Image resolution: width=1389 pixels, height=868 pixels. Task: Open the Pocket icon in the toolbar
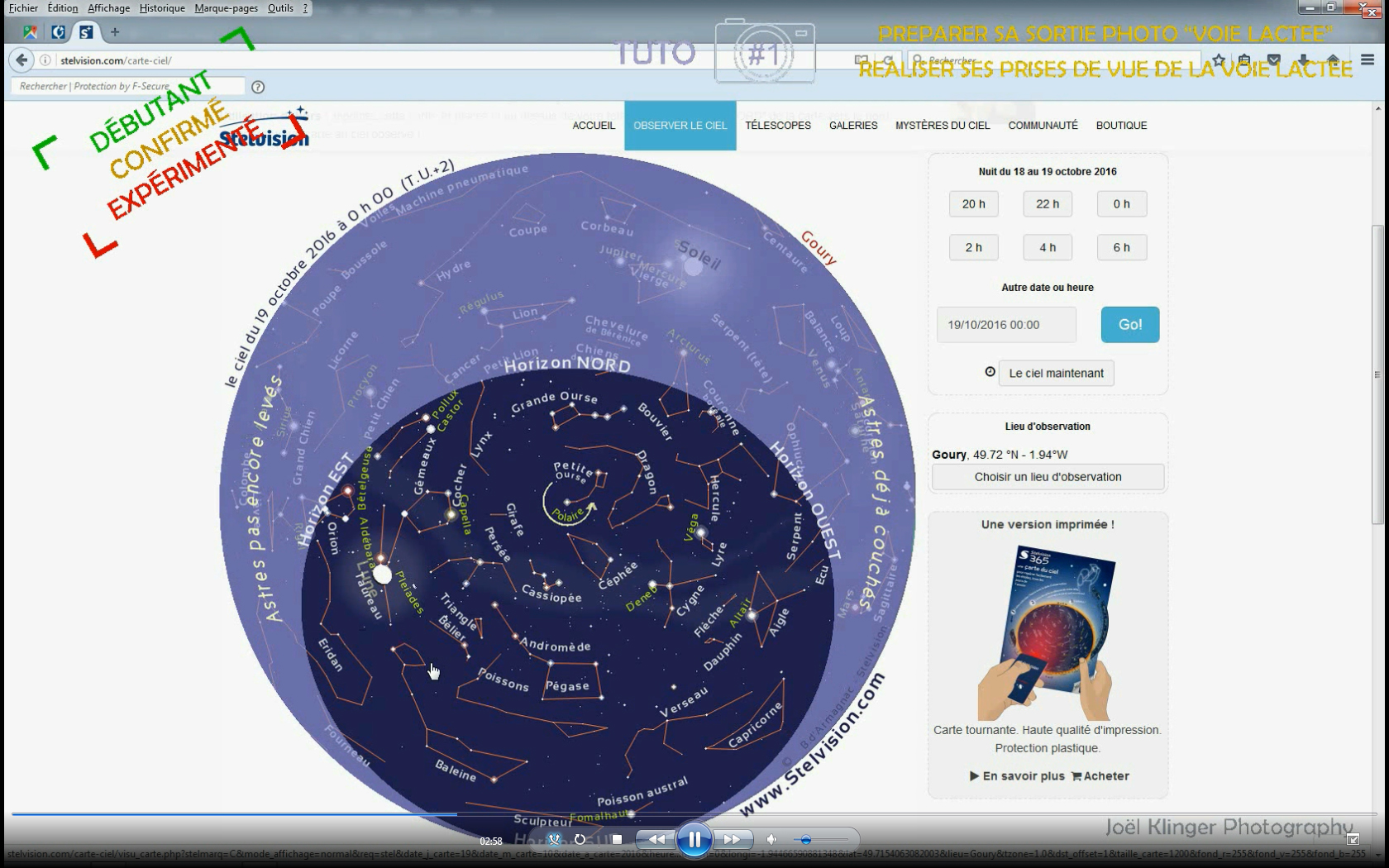point(1274,60)
